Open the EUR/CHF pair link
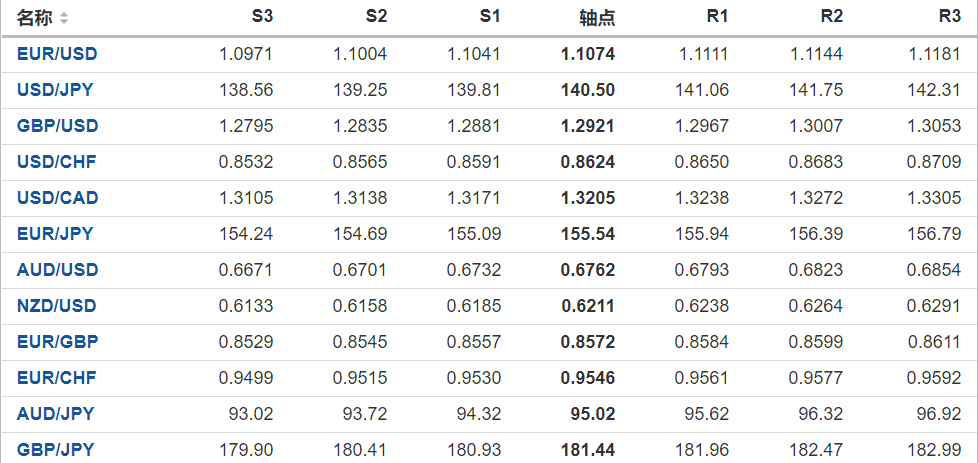978x463 pixels. click(x=56, y=378)
